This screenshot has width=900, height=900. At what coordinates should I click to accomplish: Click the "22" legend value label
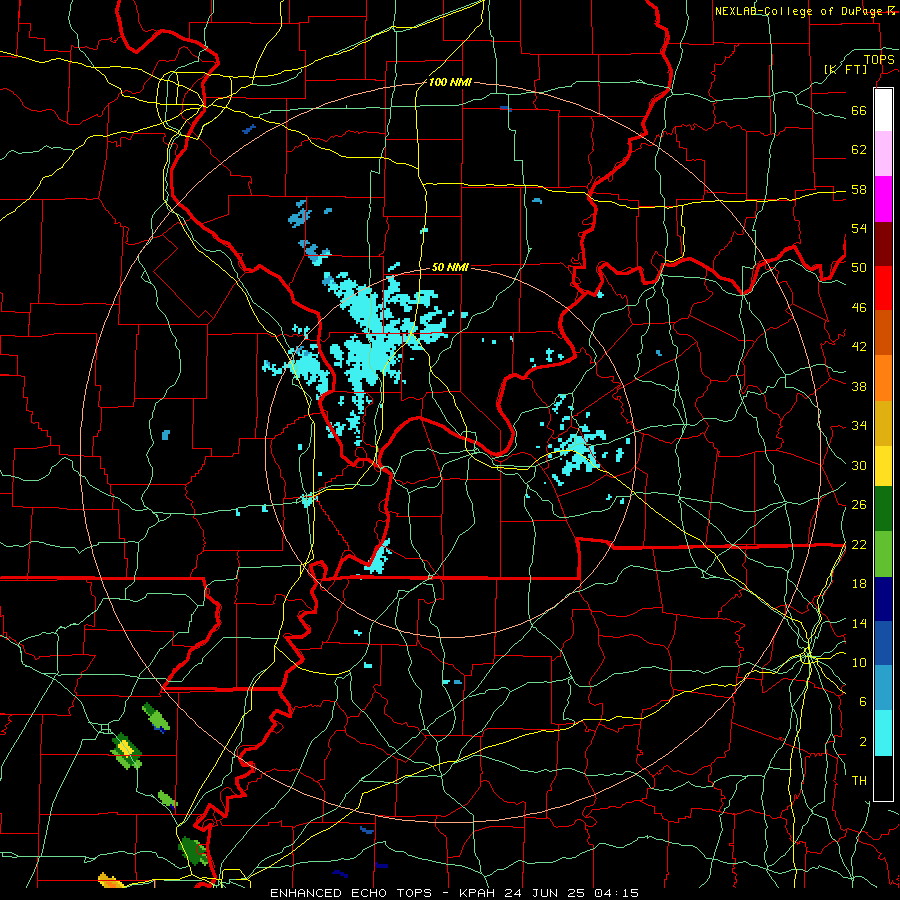(859, 545)
